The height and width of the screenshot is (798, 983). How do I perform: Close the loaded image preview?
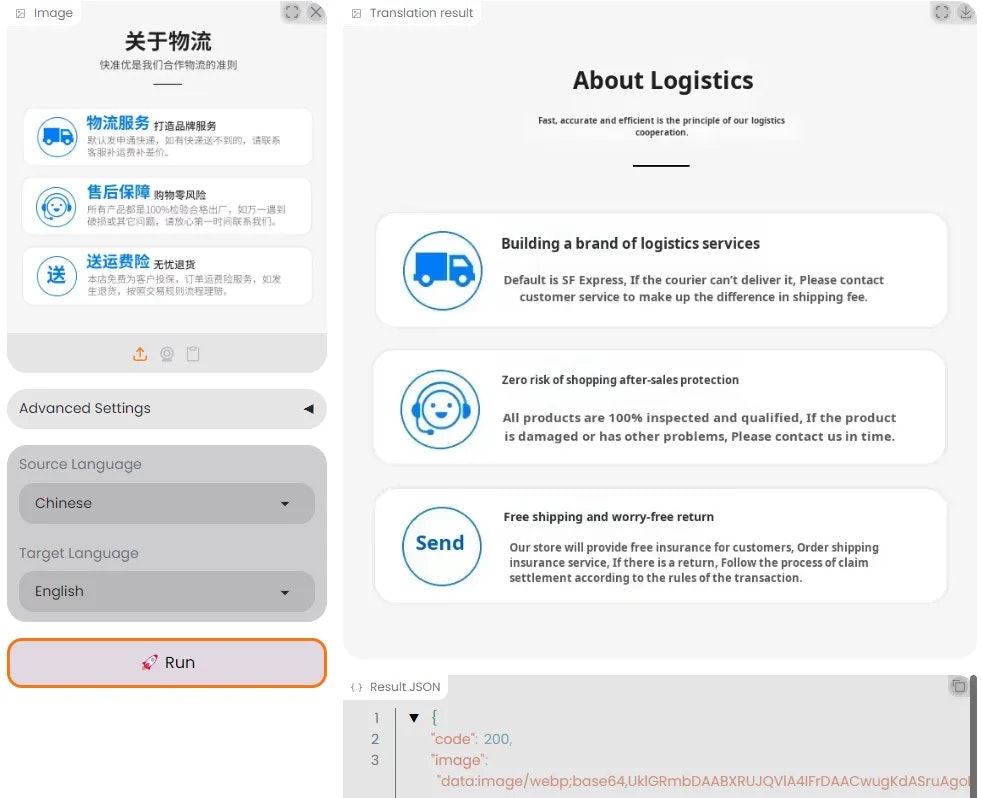click(317, 12)
